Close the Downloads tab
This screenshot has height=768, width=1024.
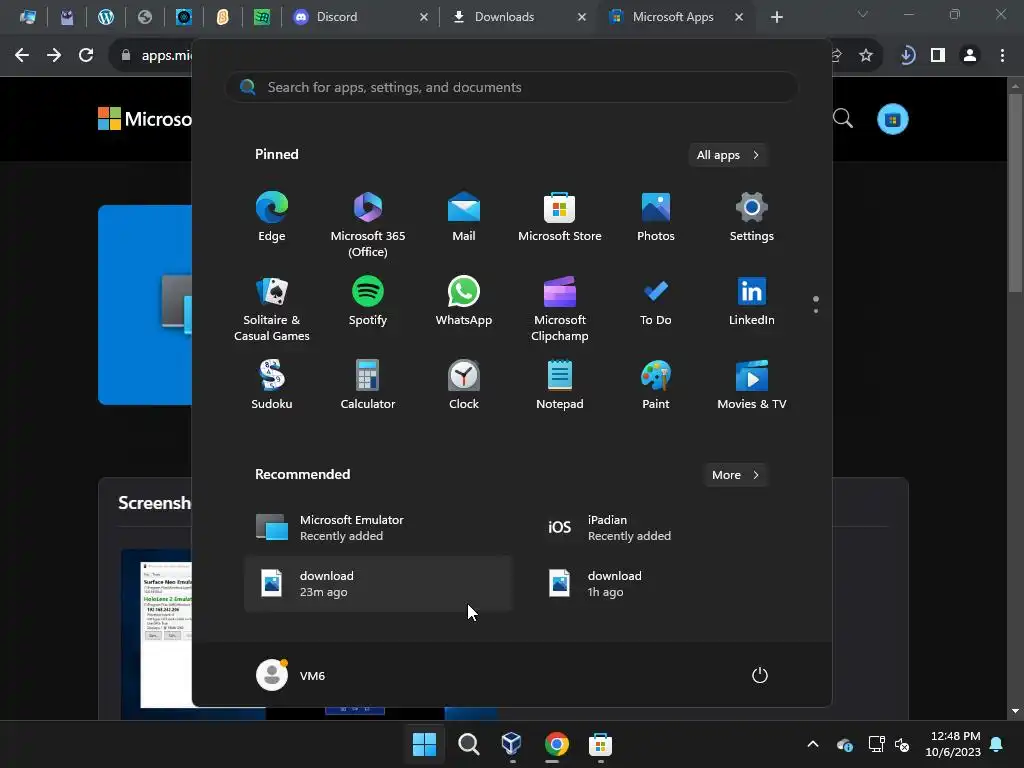click(x=582, y=17)
